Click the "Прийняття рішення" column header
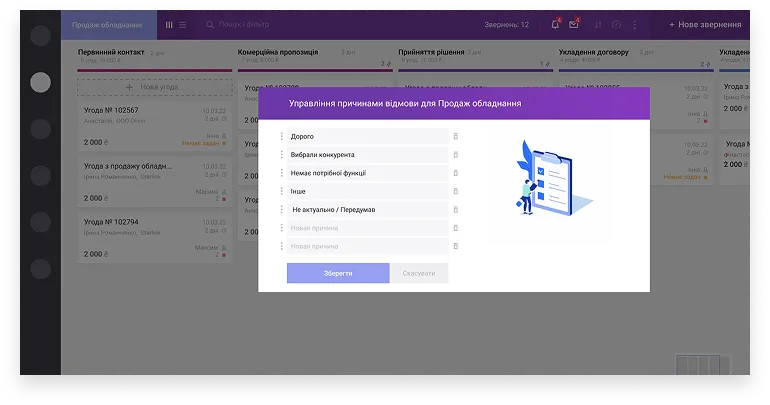This screenshot has height=405, width=770. tap(431, 52)
